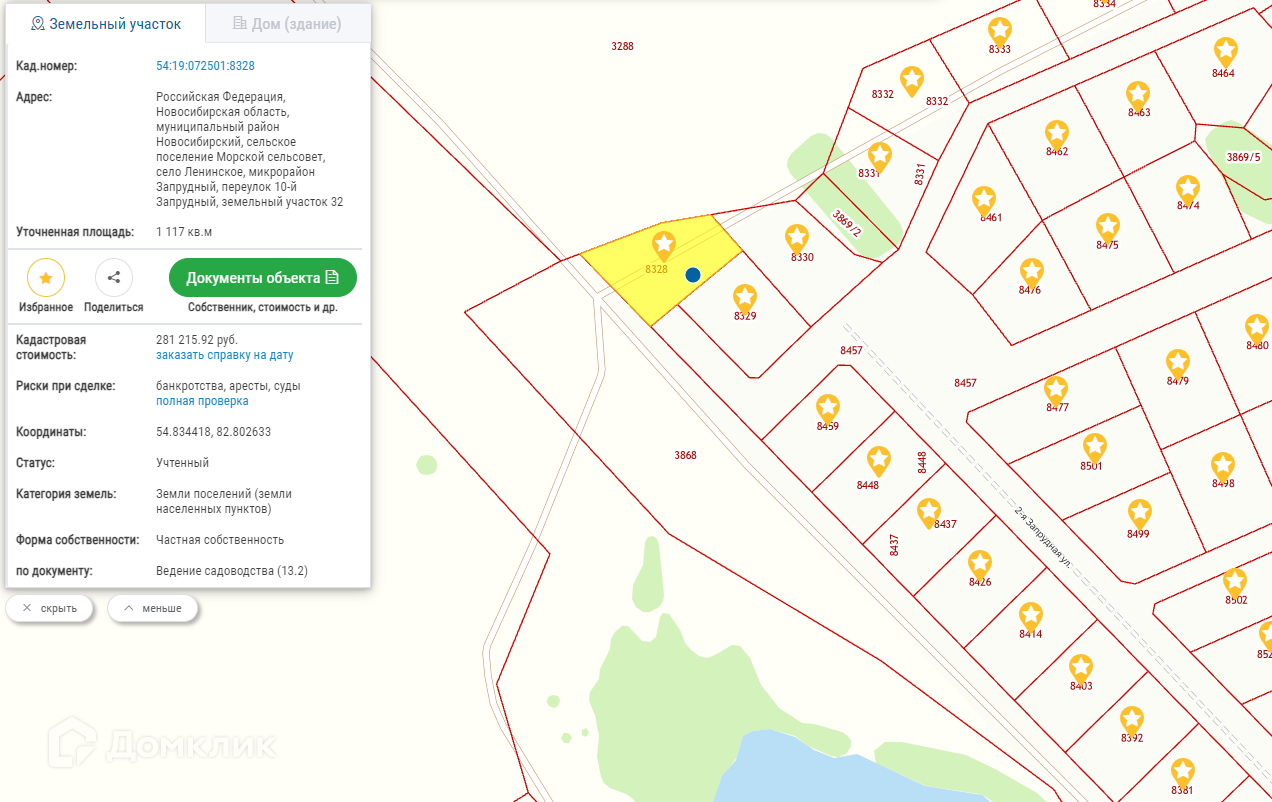Viewport: 1272px width, 802px height.
Task: Select the star marker of parcel 8381
Action: tap(1183, 772)
